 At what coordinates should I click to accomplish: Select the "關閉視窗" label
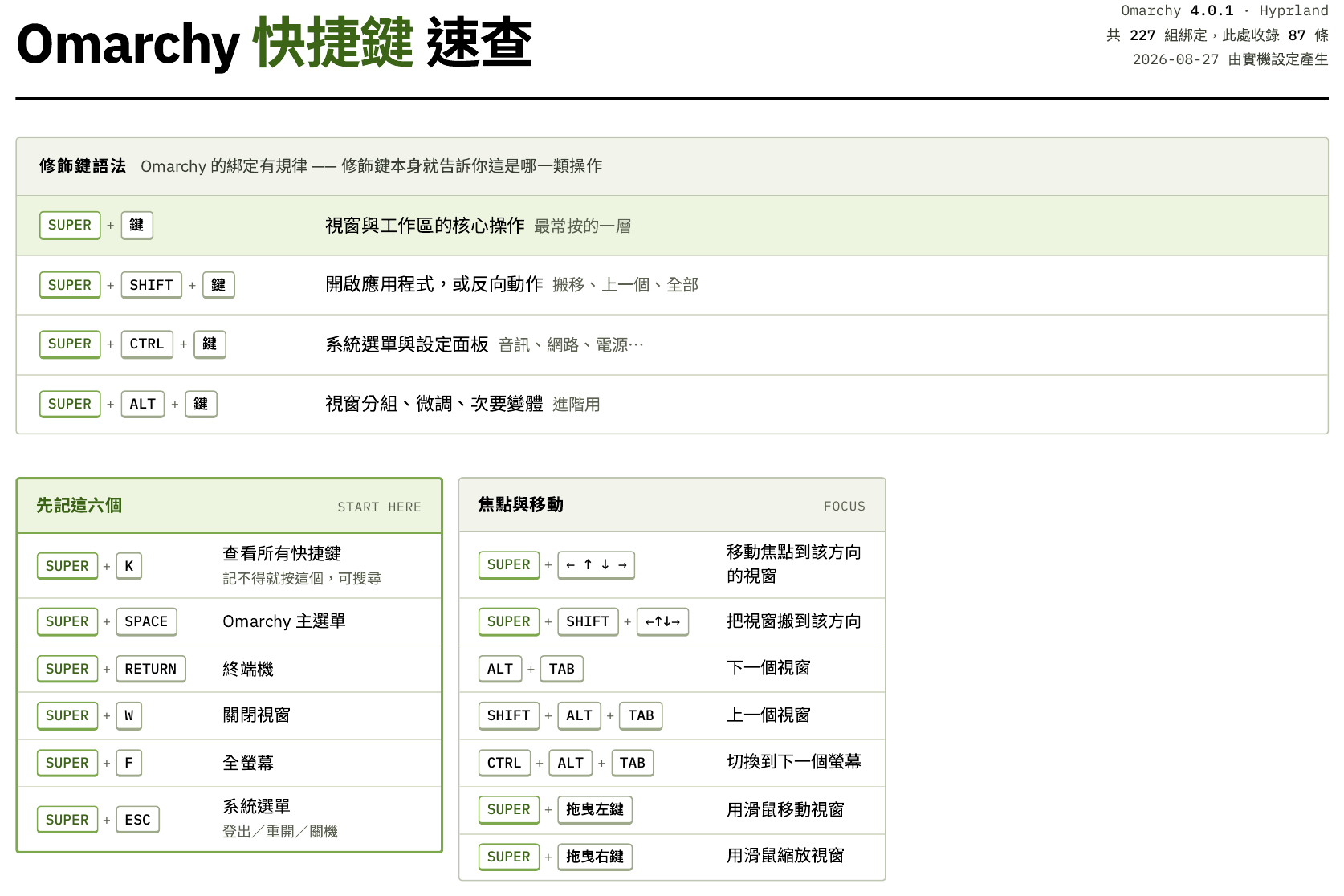click(x=256, y=715)
